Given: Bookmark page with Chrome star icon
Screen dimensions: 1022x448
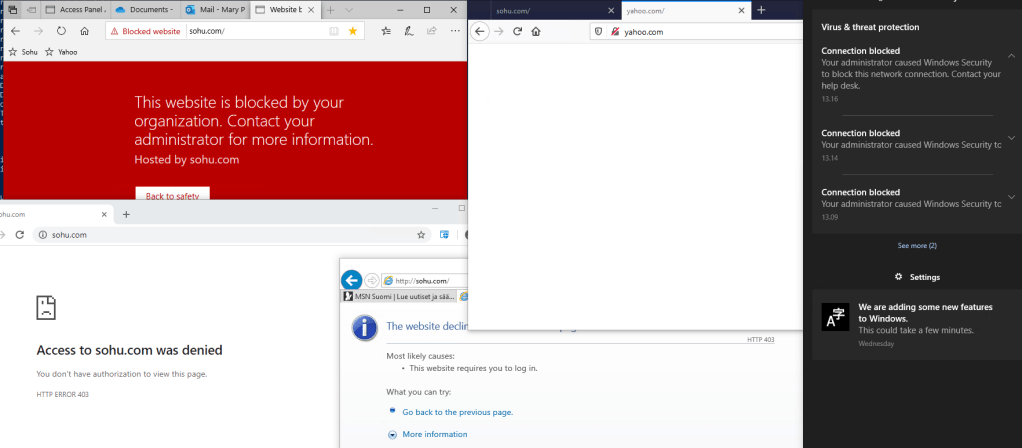Looking at the screenshot, I should coord(421,235).
